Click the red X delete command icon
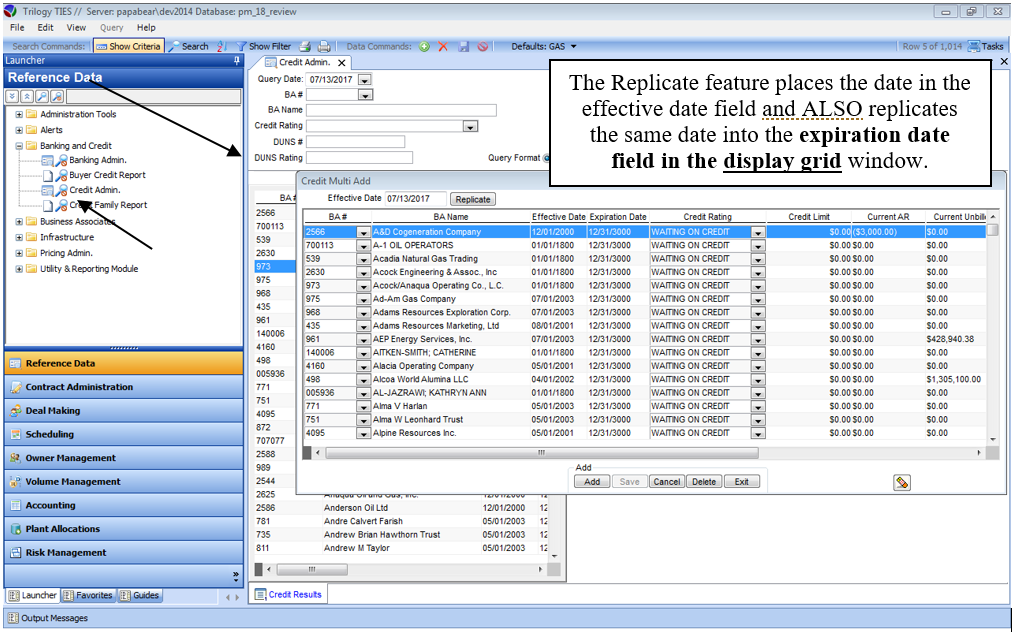 point(443,46)
